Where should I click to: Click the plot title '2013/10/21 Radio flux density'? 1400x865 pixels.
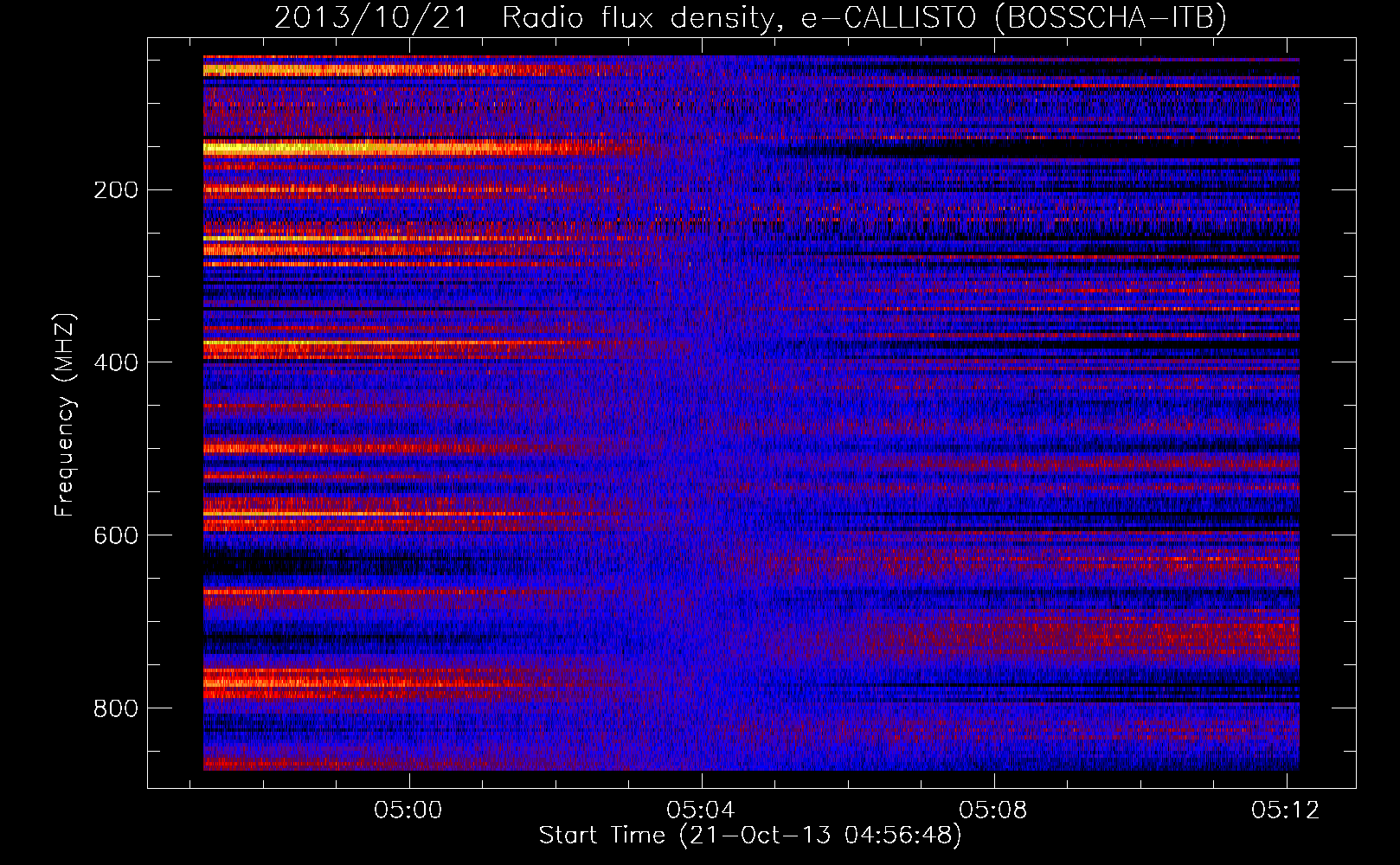coord(750,17)
